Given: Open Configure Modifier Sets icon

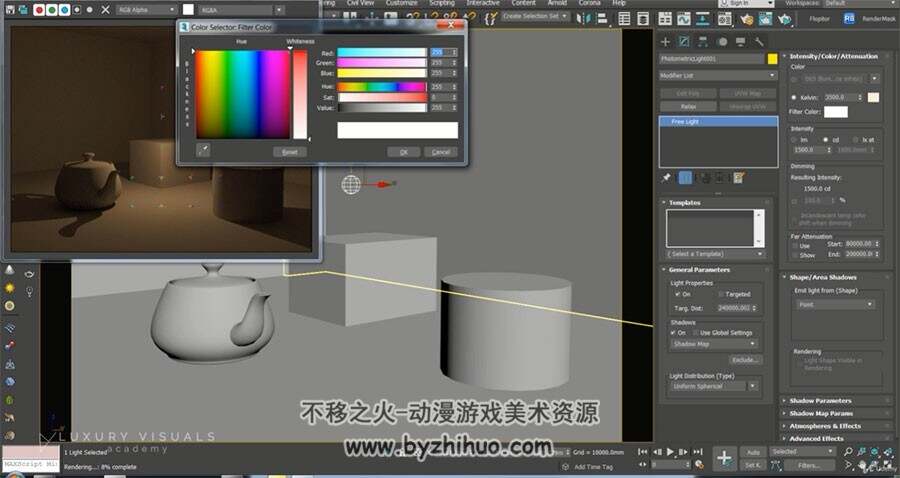Looking at the screenshot, I should click(739, 178).
